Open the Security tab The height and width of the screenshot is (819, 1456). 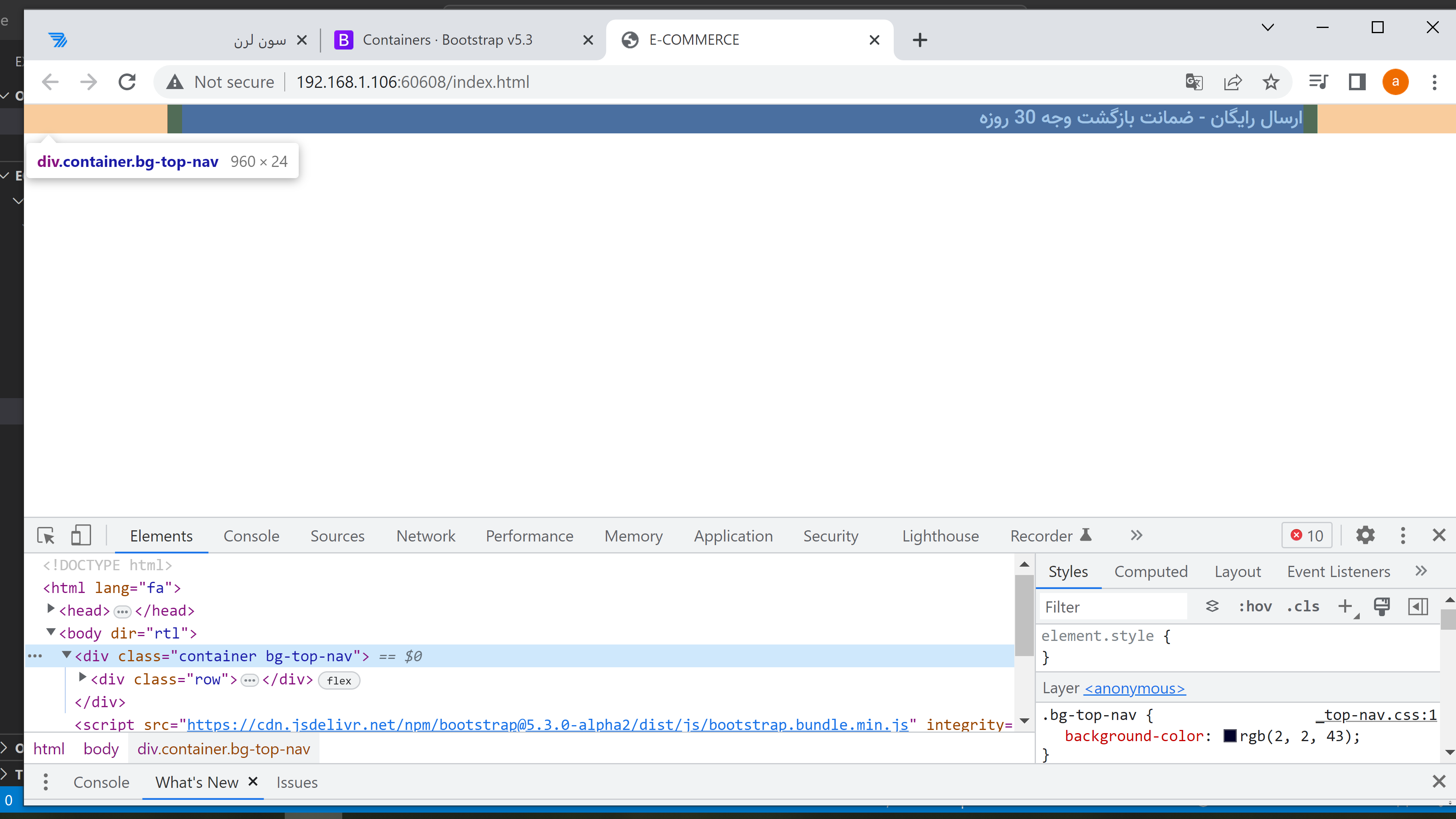pos(831,535)
